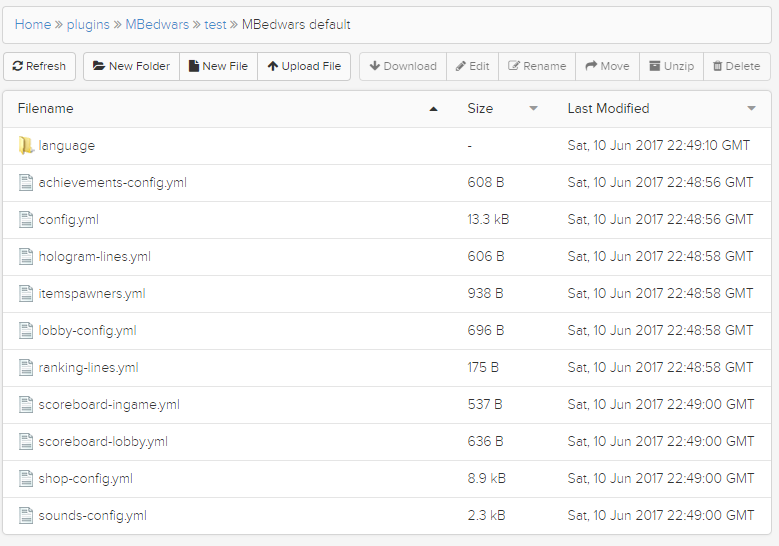Image resolution: width=779 pixels, height=546 pixels.
Task: Click the Rename toolbar button
Action: 537,66
